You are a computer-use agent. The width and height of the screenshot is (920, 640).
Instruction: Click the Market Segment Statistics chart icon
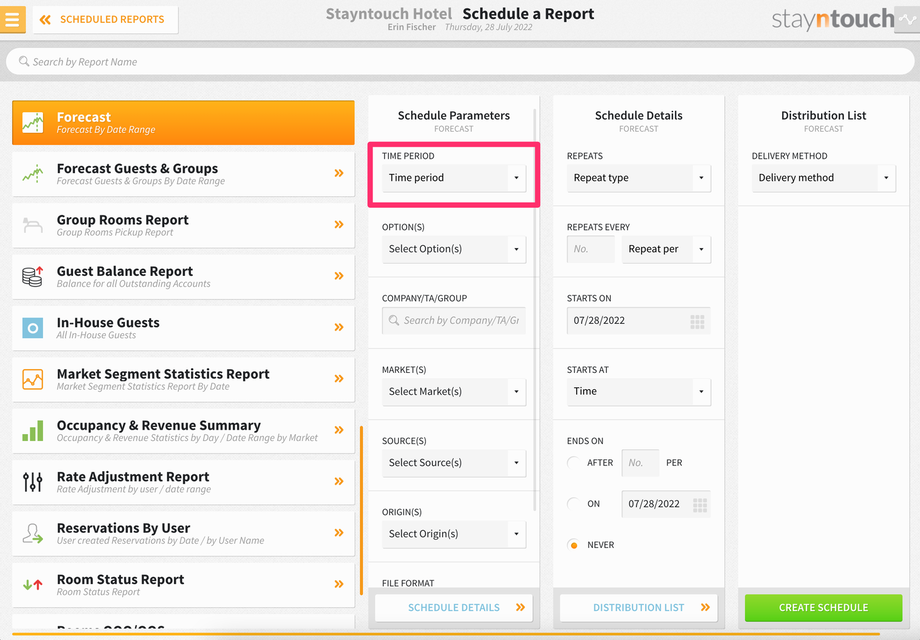coord(33,379)
